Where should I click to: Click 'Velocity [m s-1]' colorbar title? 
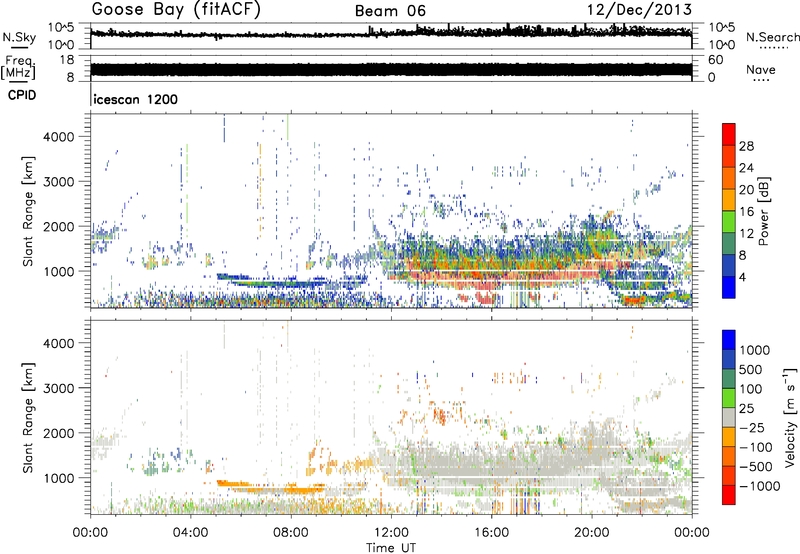tap(790, 416)
